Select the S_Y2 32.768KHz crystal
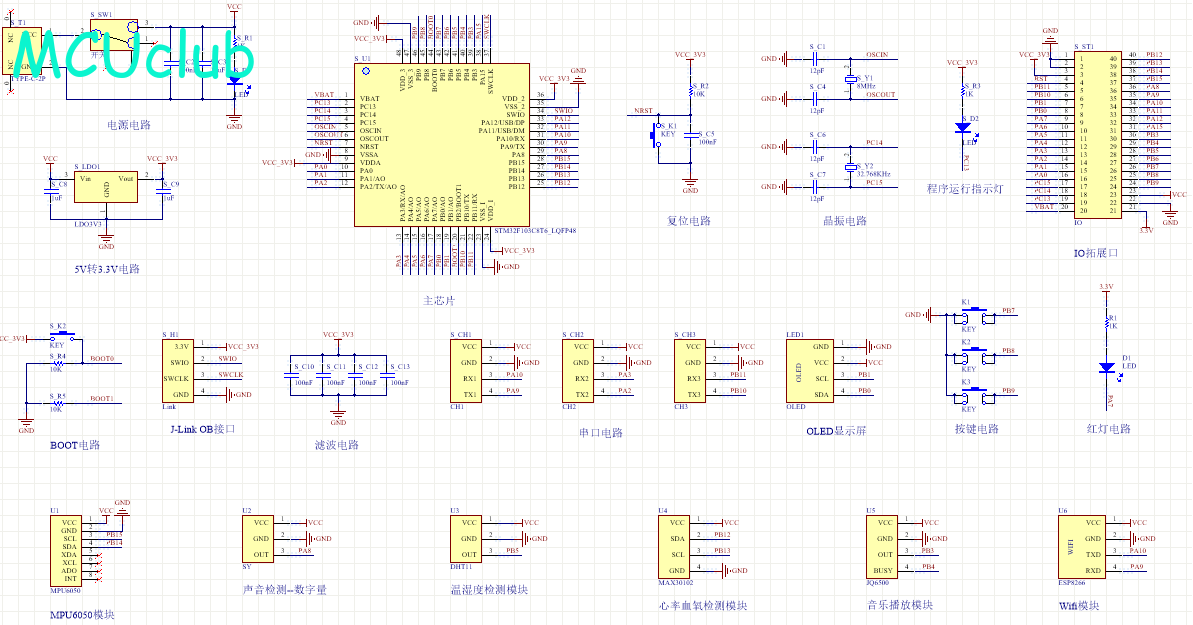 pos(851,167)
